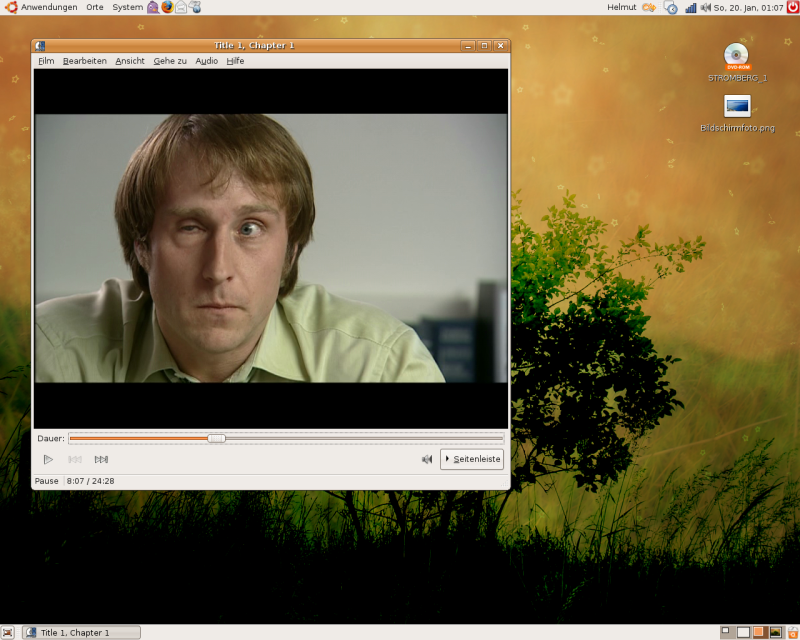This screenshot has height=640, width=800.
Task: Maximize the Title 1, Chapter 1 window
Action: click(484, 46)
